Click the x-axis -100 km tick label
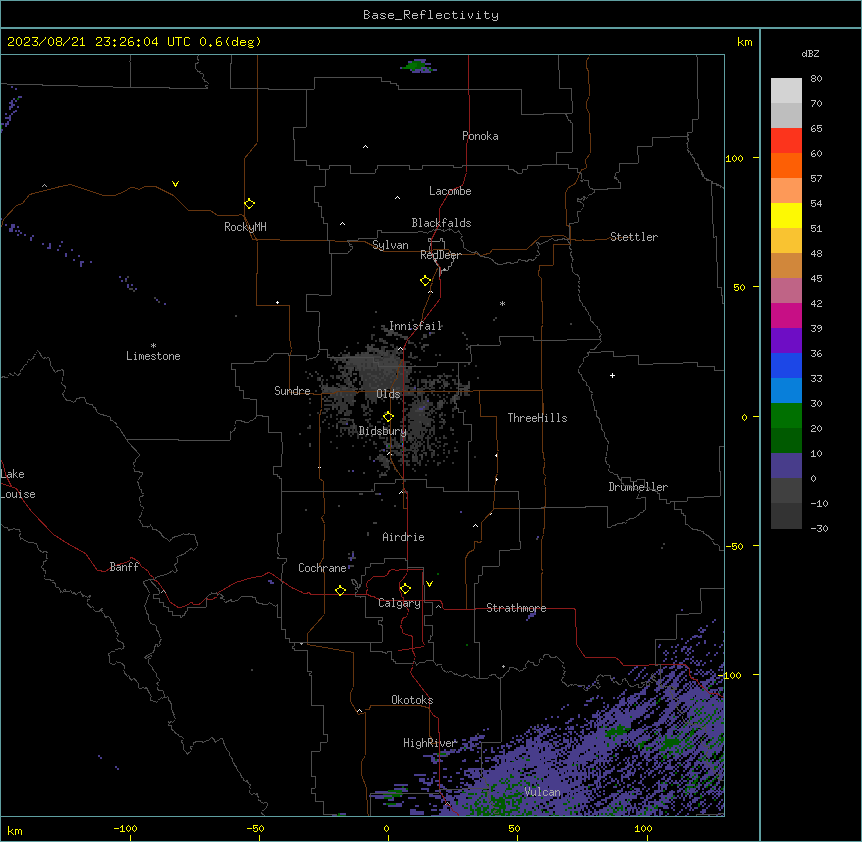This screenshot has width=862, height=842. point(125,828)
